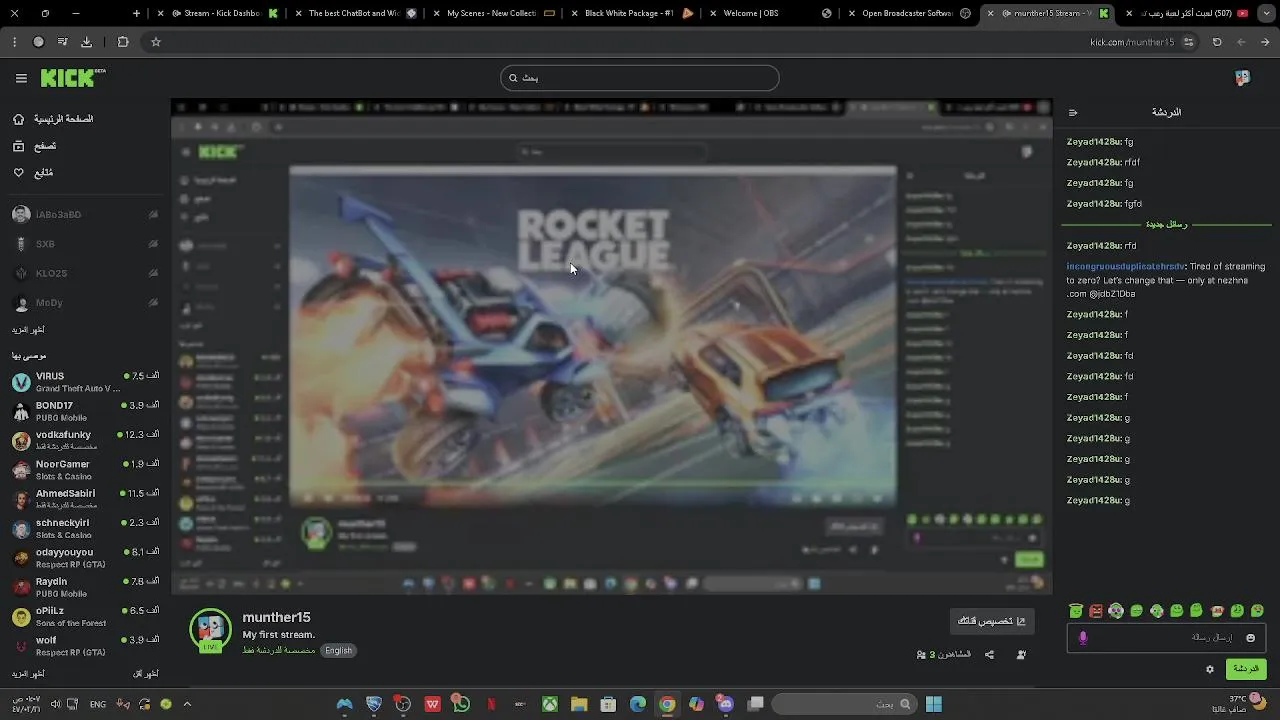Open the site info icon beside kick.com address
Screen dimensions: 1280x720
pyautogui.click(x=1188, y=42)
